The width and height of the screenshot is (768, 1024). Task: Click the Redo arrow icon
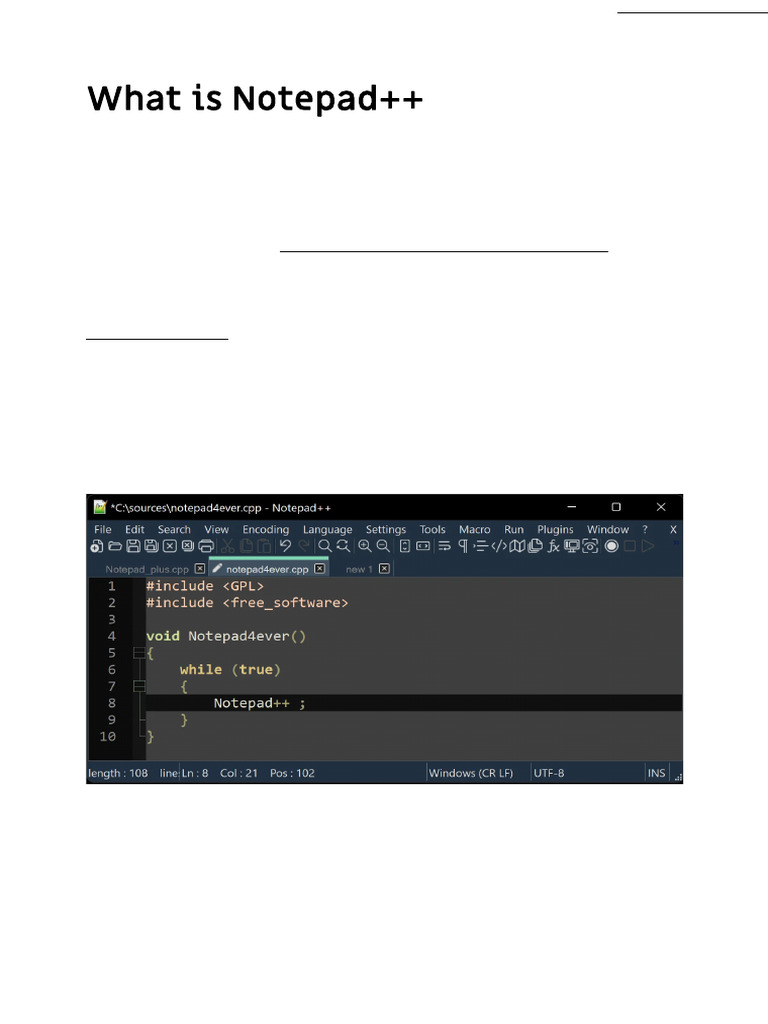coord(304,546)
